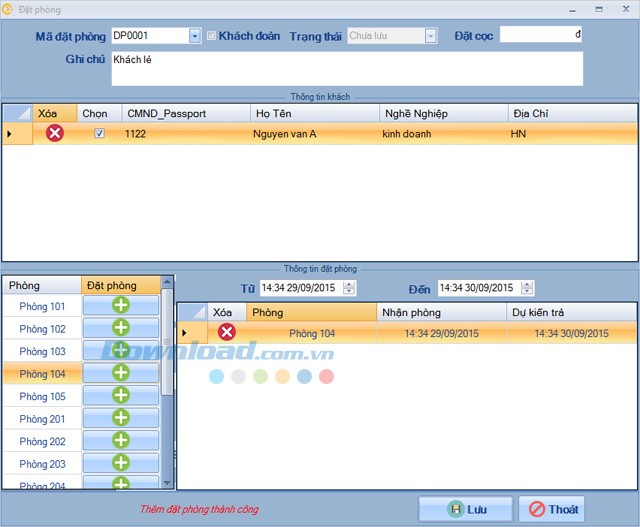This screenshot has height=527, width=640.
Task: Delete guest row 1122 with red X icon
Action: [55, 133]
